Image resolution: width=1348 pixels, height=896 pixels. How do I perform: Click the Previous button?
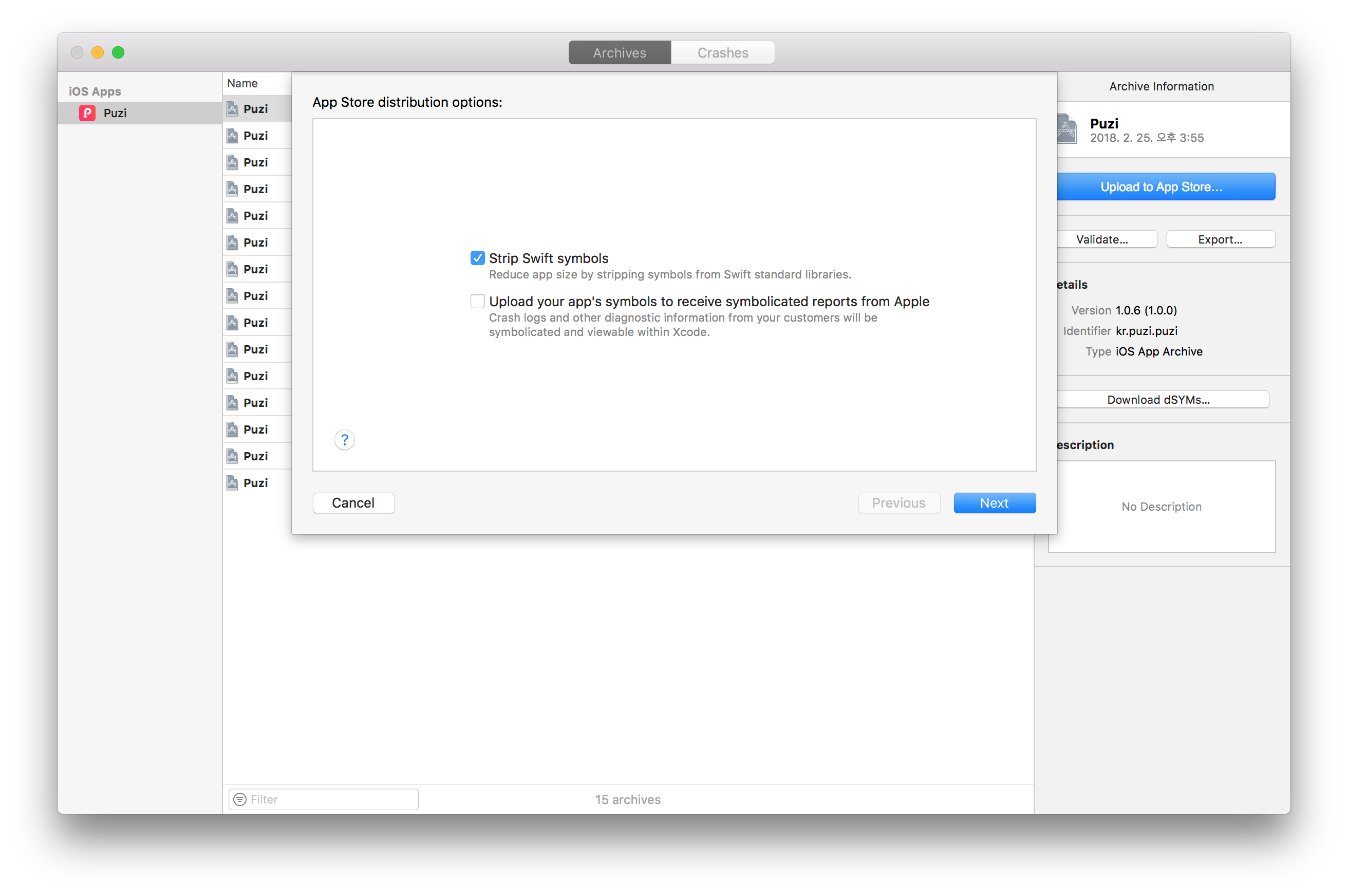(x=898, y=503)
